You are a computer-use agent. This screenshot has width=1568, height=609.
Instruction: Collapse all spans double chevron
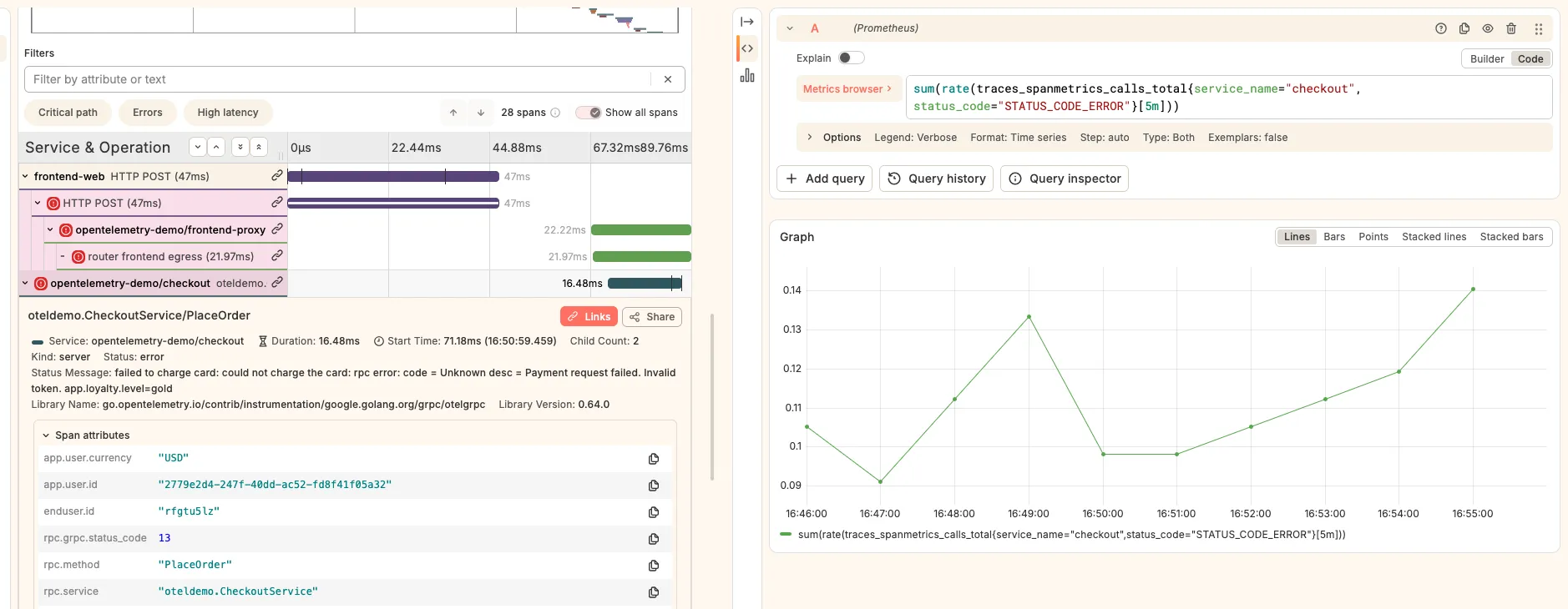[259, 147]
